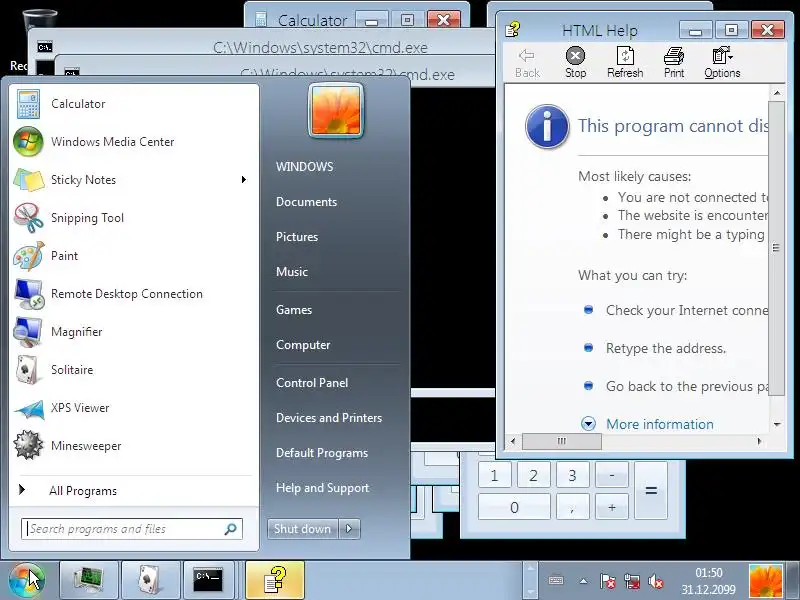Launch Minesweeper
This screenshot has width=800, height=600.
point(134,446)
